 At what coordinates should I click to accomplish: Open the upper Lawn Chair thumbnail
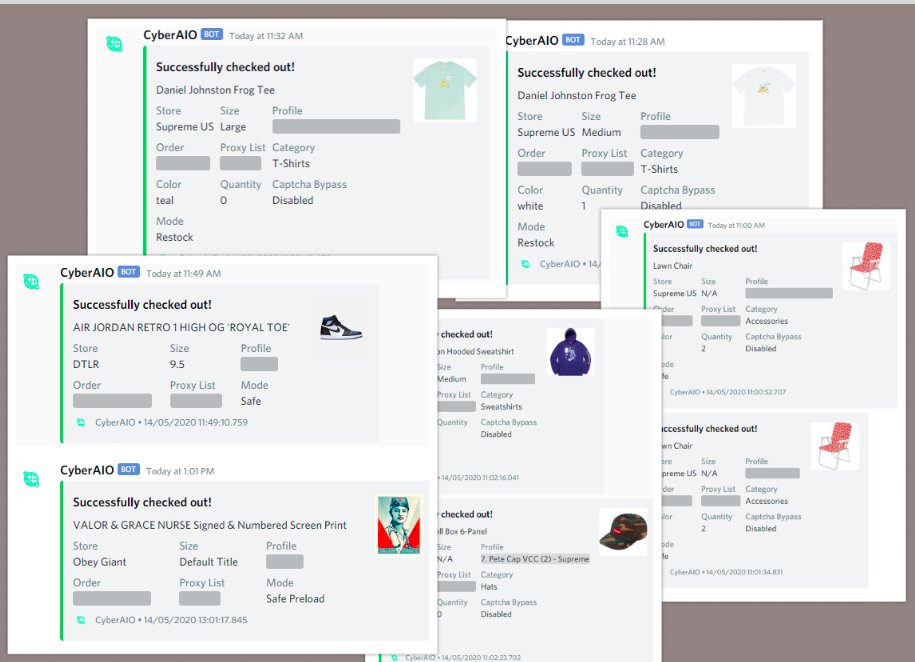point(866,266)
